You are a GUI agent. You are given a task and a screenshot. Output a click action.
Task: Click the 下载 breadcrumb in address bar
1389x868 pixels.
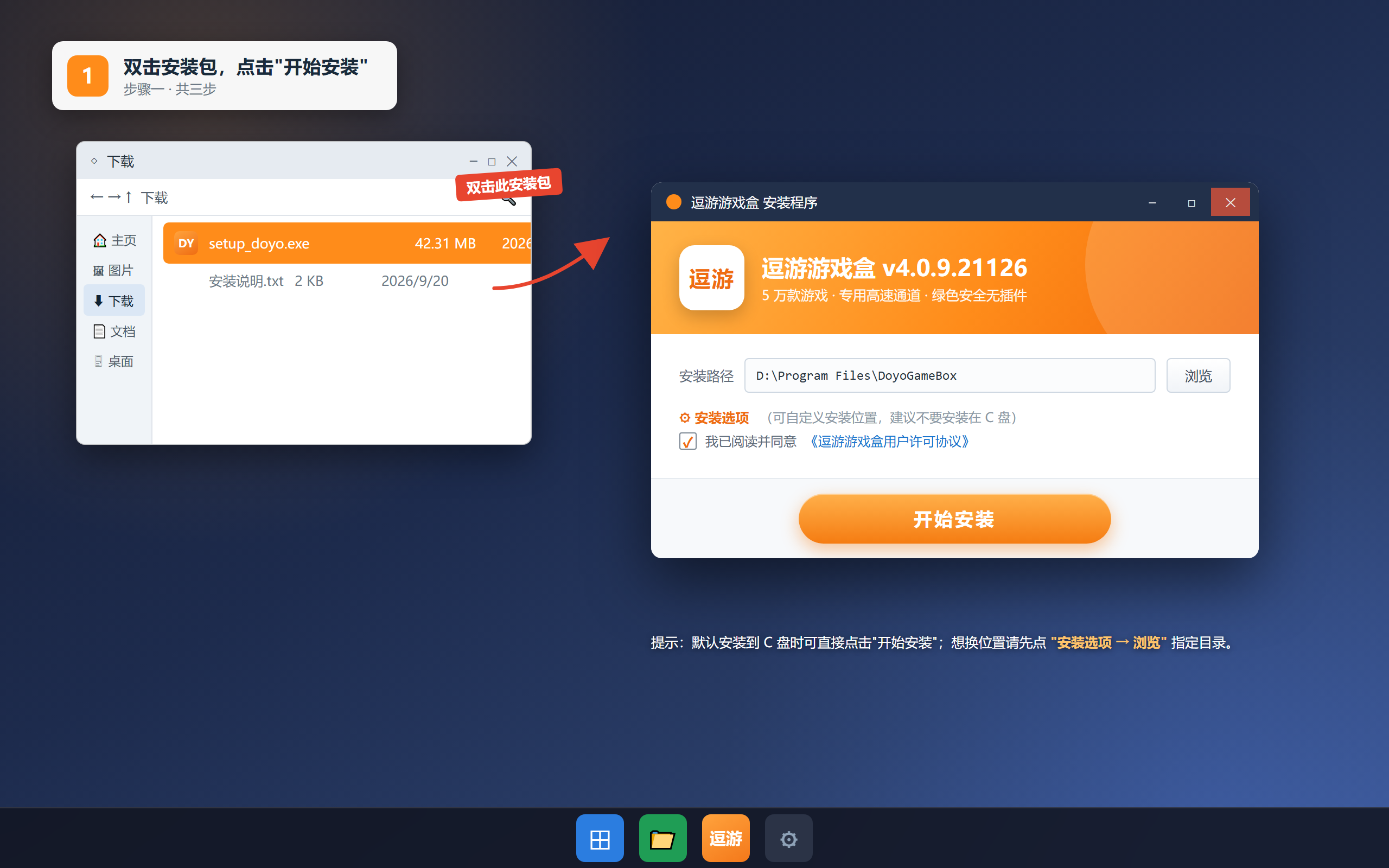(155, 197)
